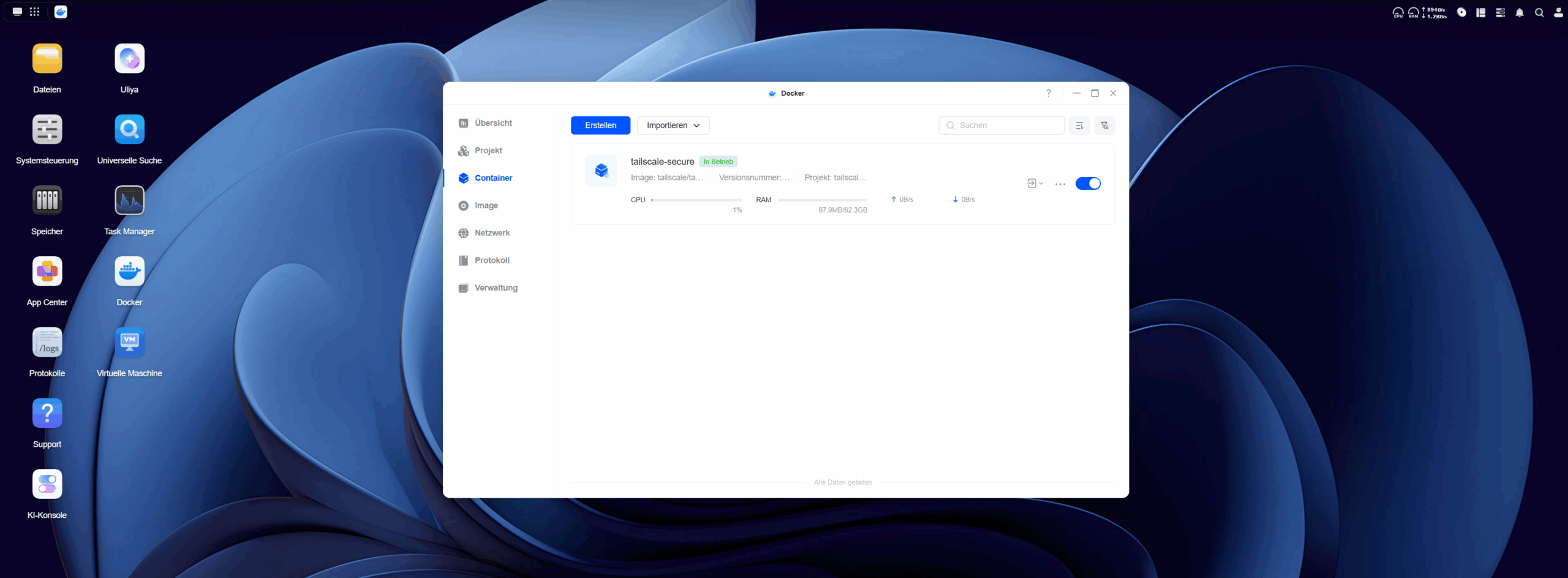This screenshot has width=1568, height=578.
Task: Click the Docker help question mark icon
Action: 1048,93
